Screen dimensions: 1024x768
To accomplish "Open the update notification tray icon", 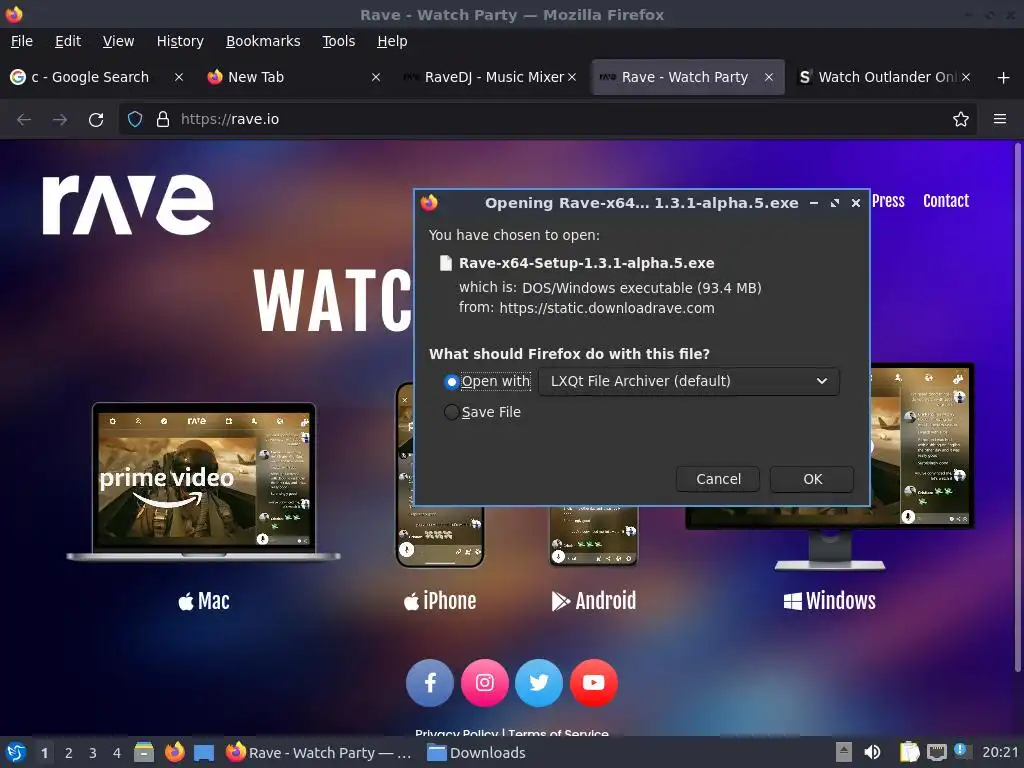I will coord(961,751).
